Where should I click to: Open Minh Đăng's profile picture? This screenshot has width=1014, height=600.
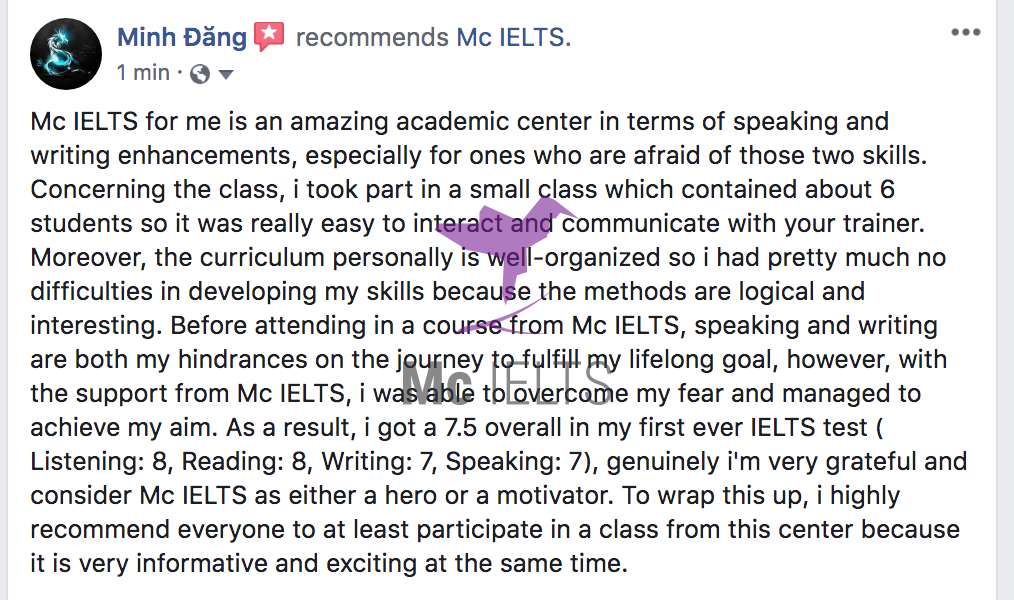pyautogui.click(x=66, y=54)
